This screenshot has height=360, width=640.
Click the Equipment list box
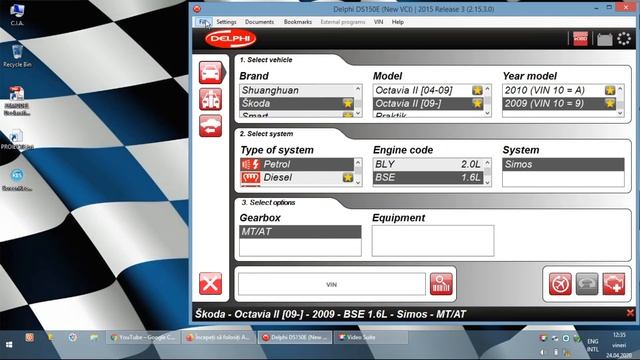(433, 241)
